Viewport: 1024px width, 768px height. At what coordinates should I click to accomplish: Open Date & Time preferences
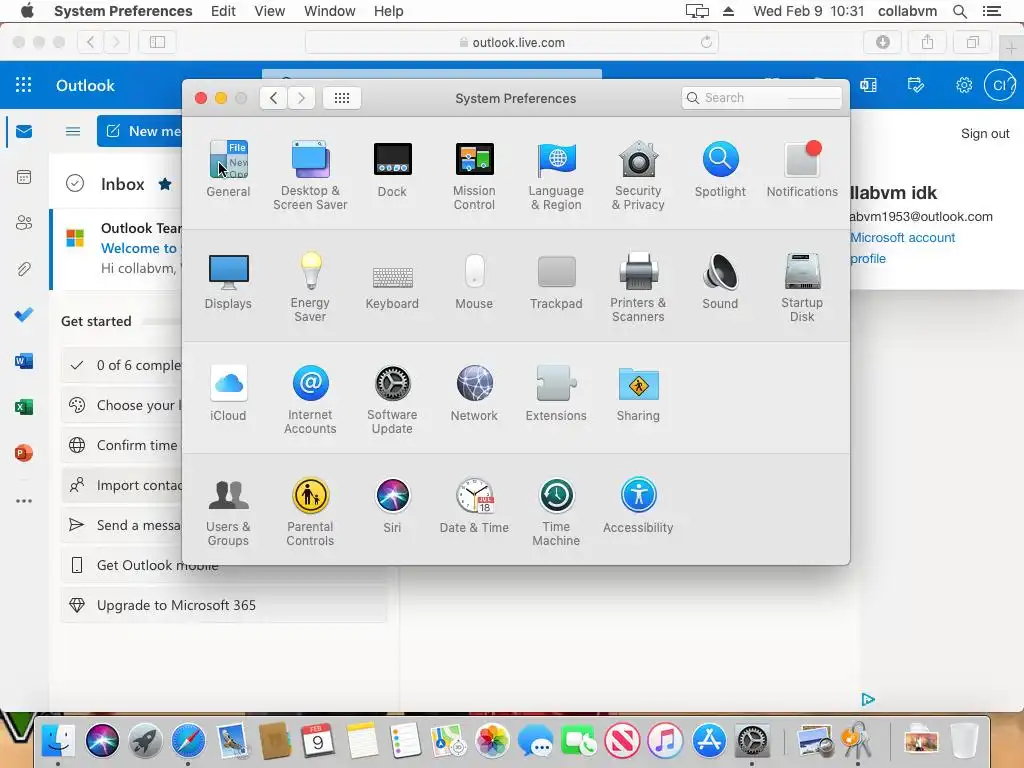[474, 505]
